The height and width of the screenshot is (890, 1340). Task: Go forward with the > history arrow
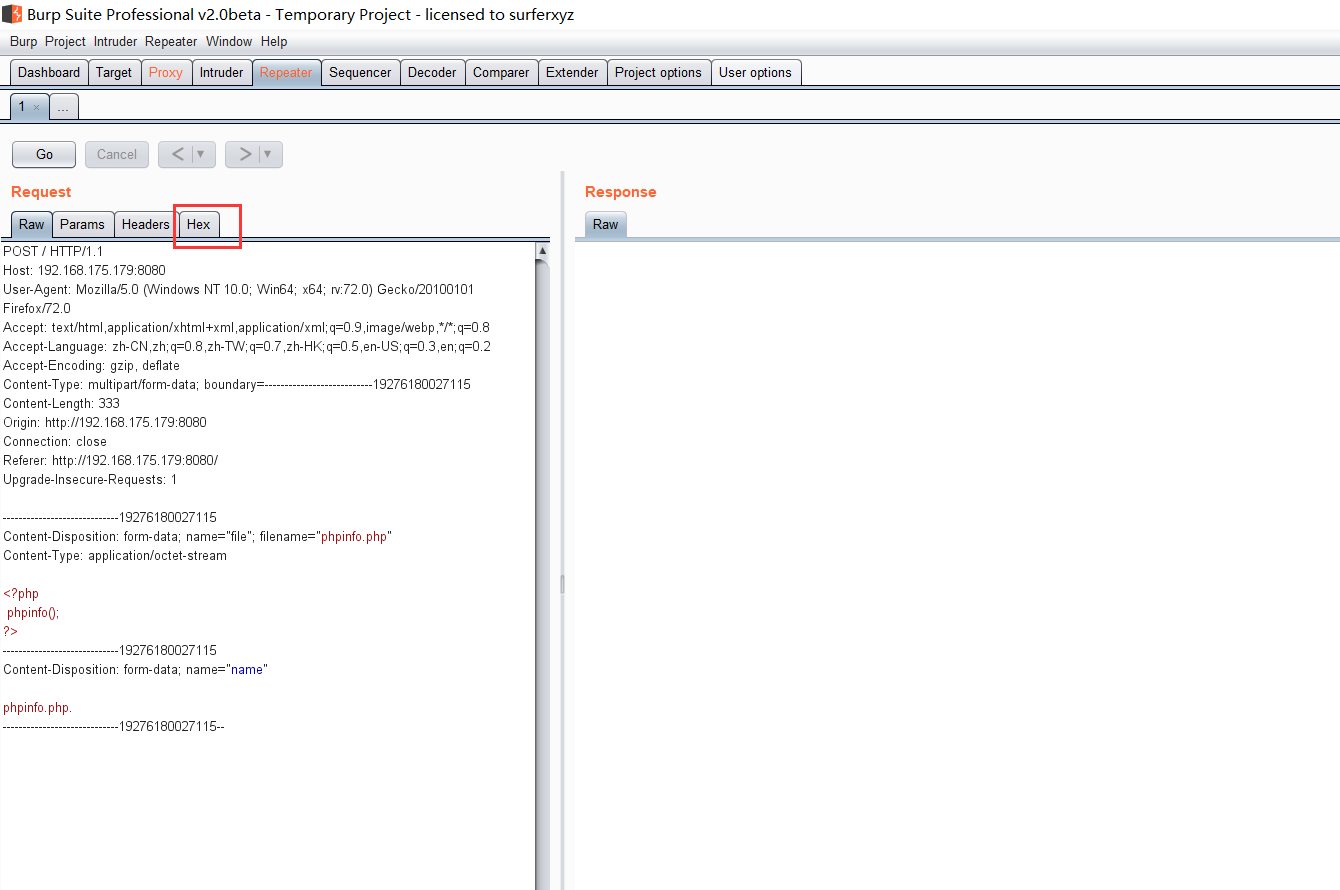pyautogui.click(x=244, y=154)
